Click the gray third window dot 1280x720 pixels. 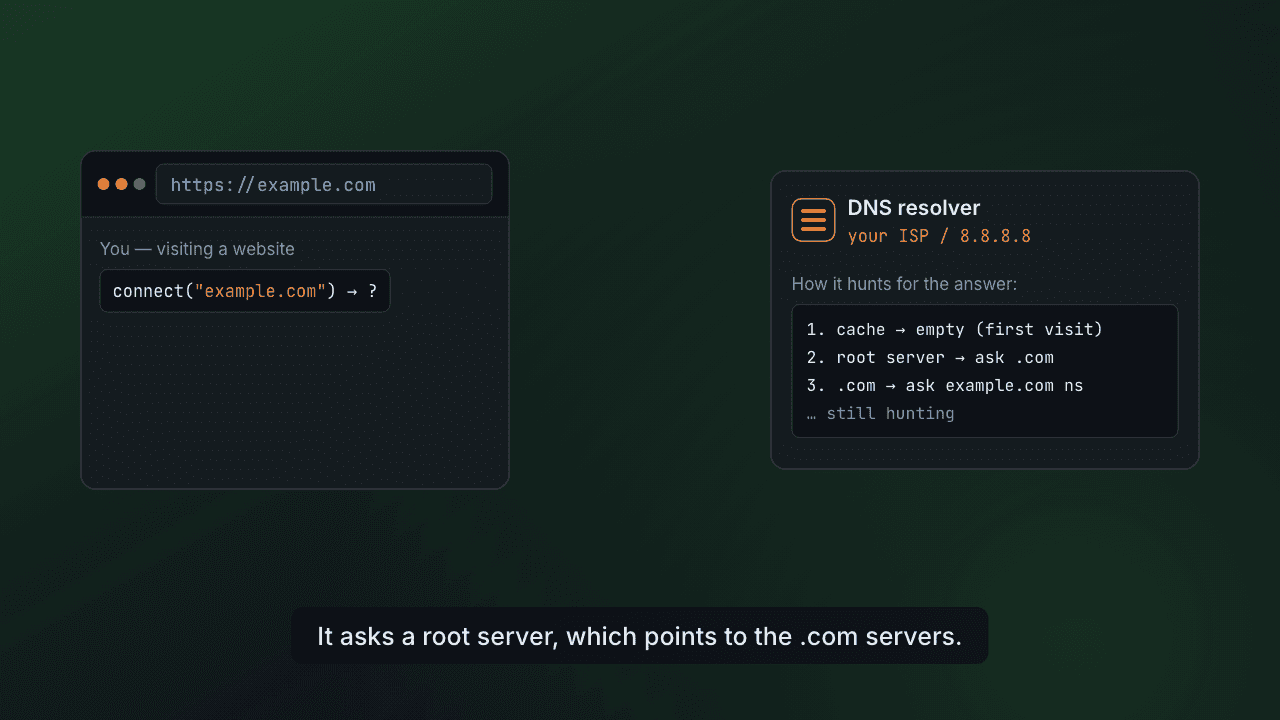point(139,184)
